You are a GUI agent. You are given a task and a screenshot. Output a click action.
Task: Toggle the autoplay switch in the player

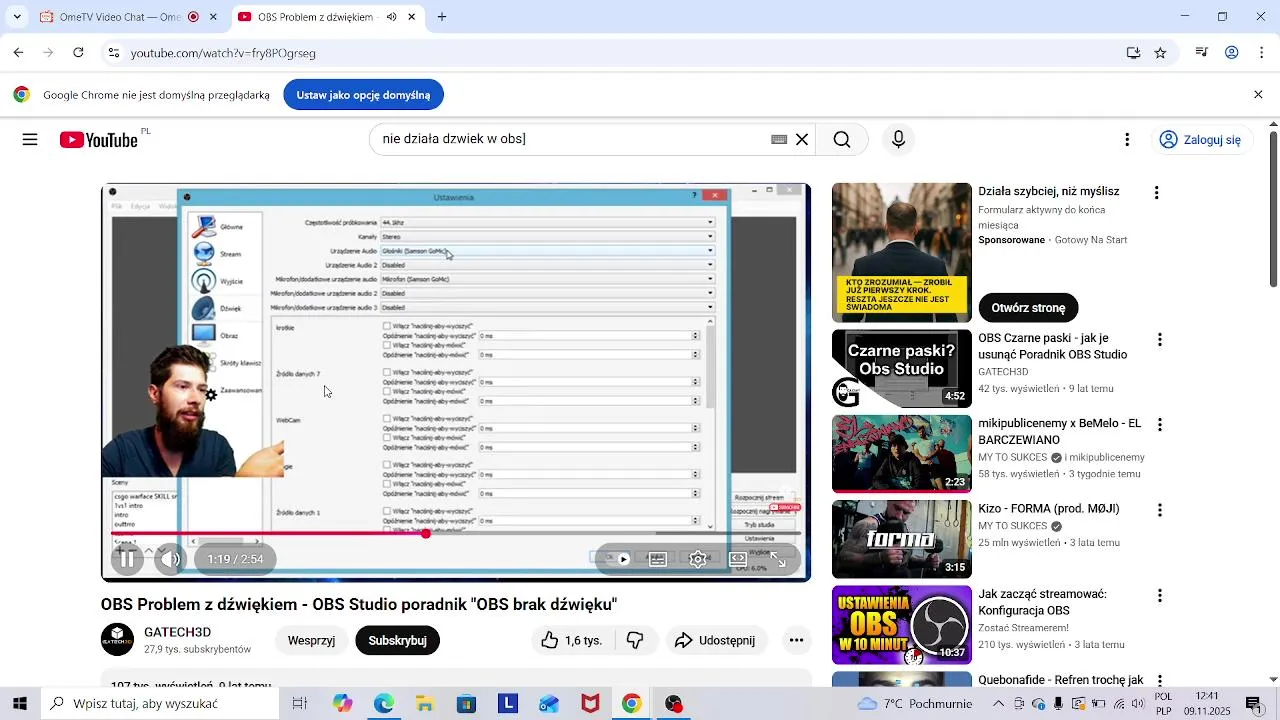coord(617,559)
